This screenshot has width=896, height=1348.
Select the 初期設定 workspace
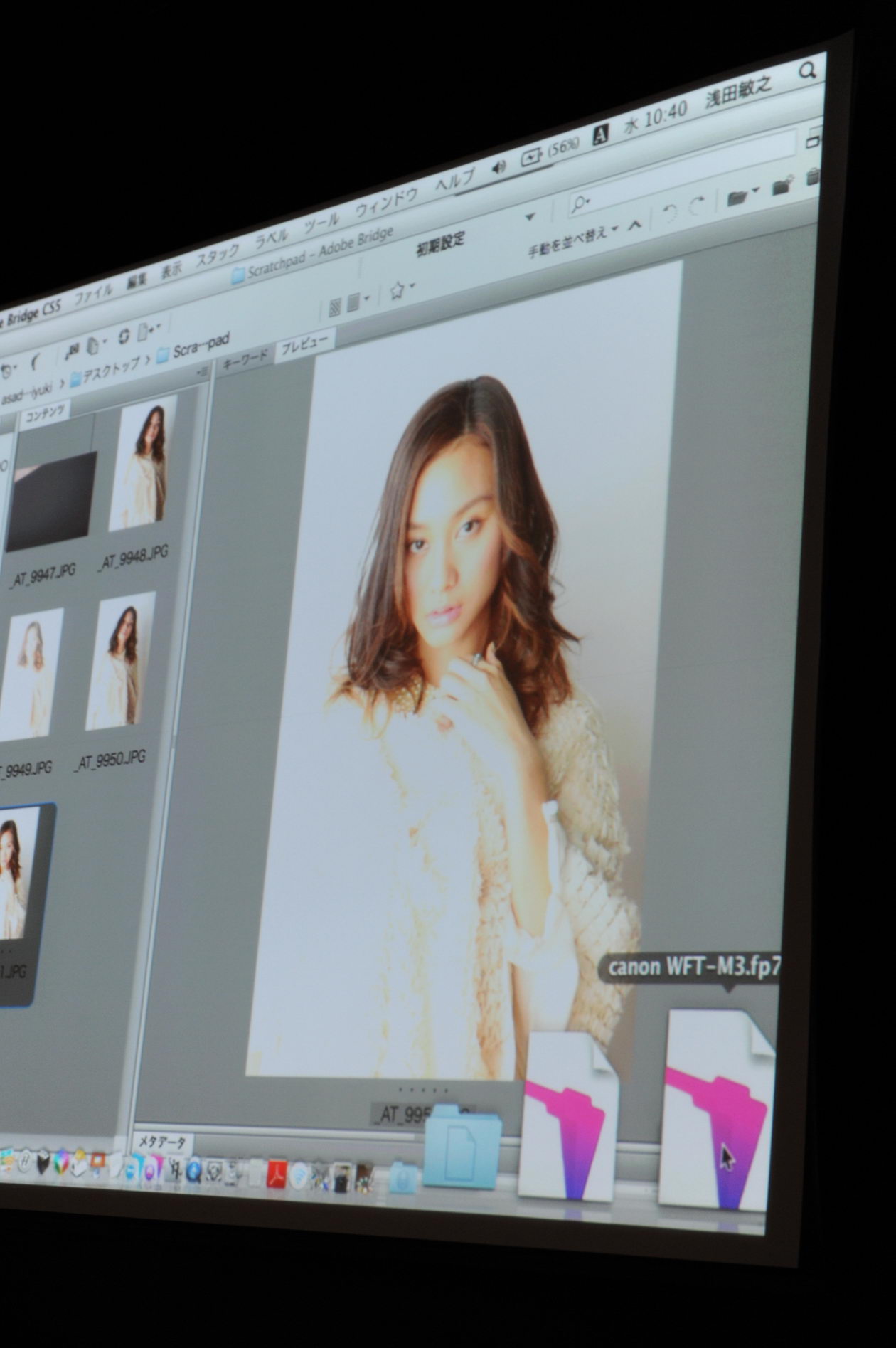[440, 245]
